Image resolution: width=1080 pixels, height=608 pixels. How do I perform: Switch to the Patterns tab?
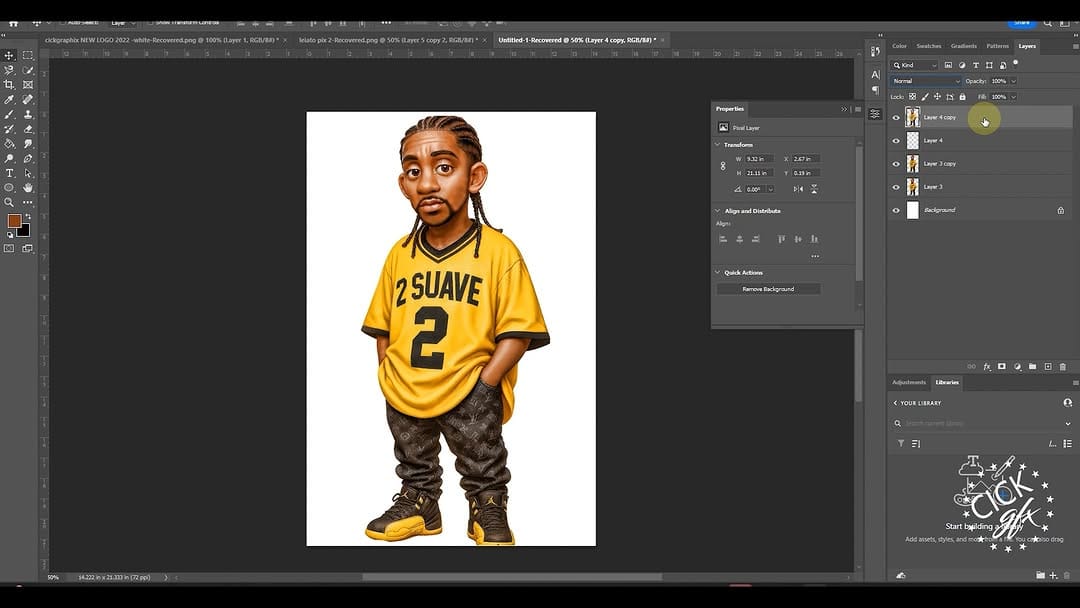point(997,46)
